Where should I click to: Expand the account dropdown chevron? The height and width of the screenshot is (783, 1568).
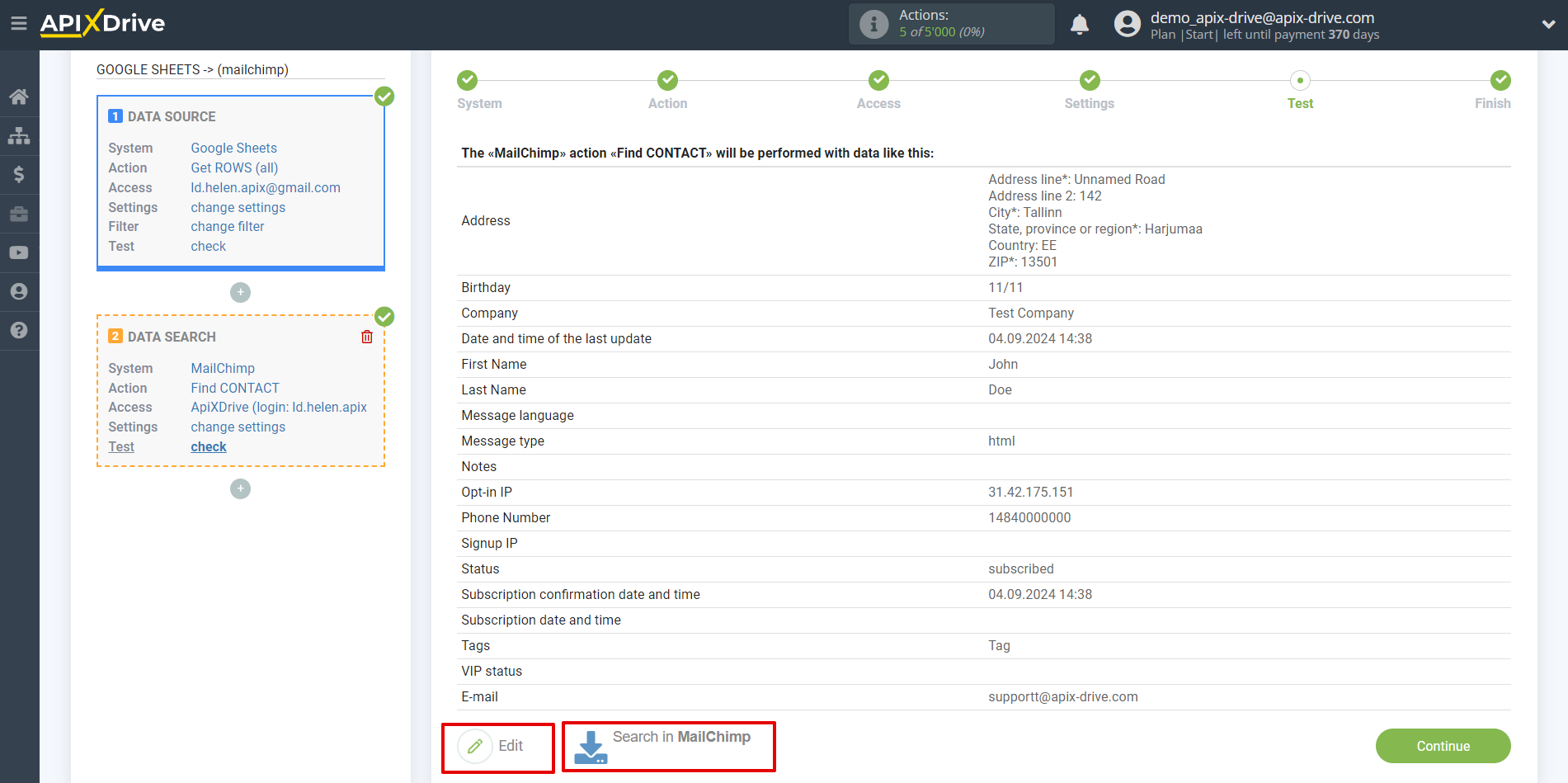(1548, 24)
